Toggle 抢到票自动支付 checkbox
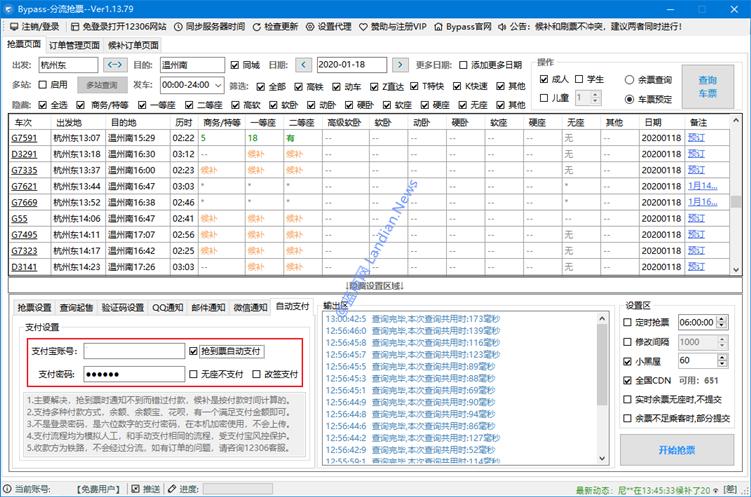751x497 pixels. click(x=193, y=351)
